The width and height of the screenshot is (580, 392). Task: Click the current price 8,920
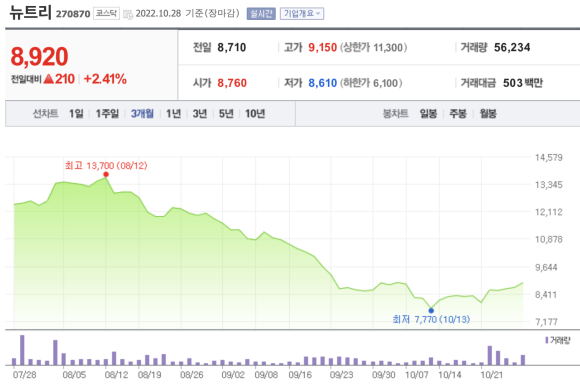click(x=39, y=57)
